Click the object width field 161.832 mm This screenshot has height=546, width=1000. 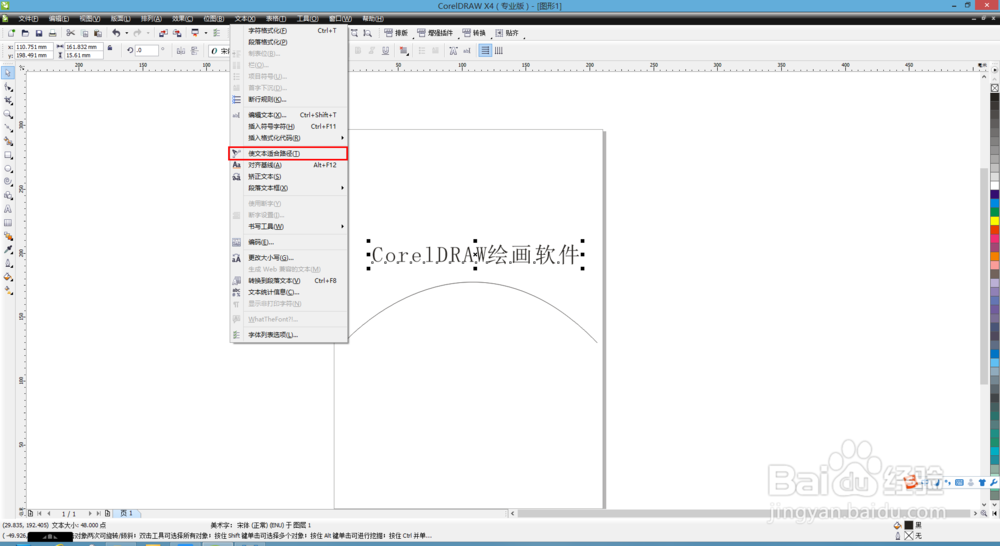click(x=84, y=47)
